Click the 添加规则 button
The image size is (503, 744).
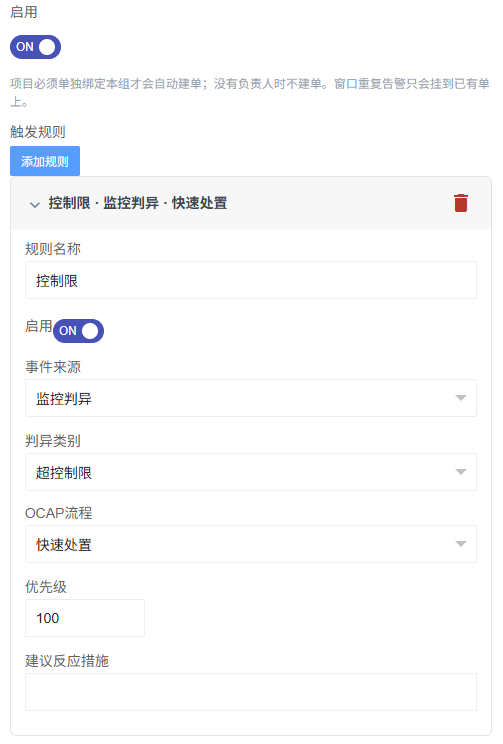pos(45,161)
